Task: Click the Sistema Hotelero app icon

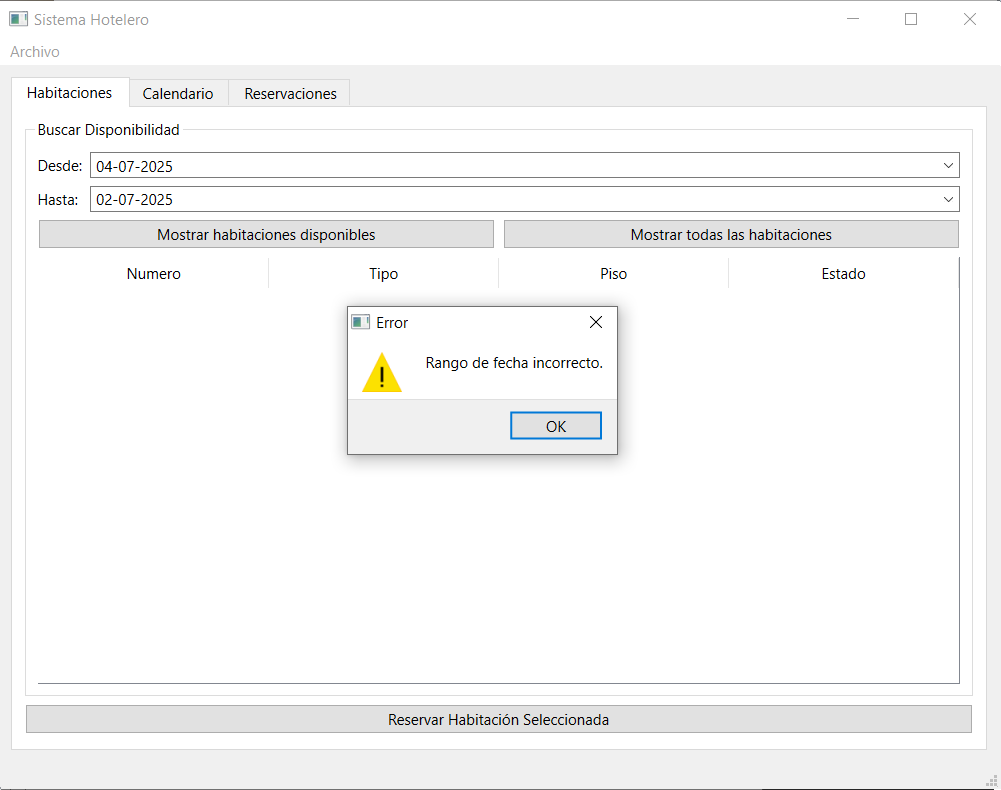Action: (19, 19)
